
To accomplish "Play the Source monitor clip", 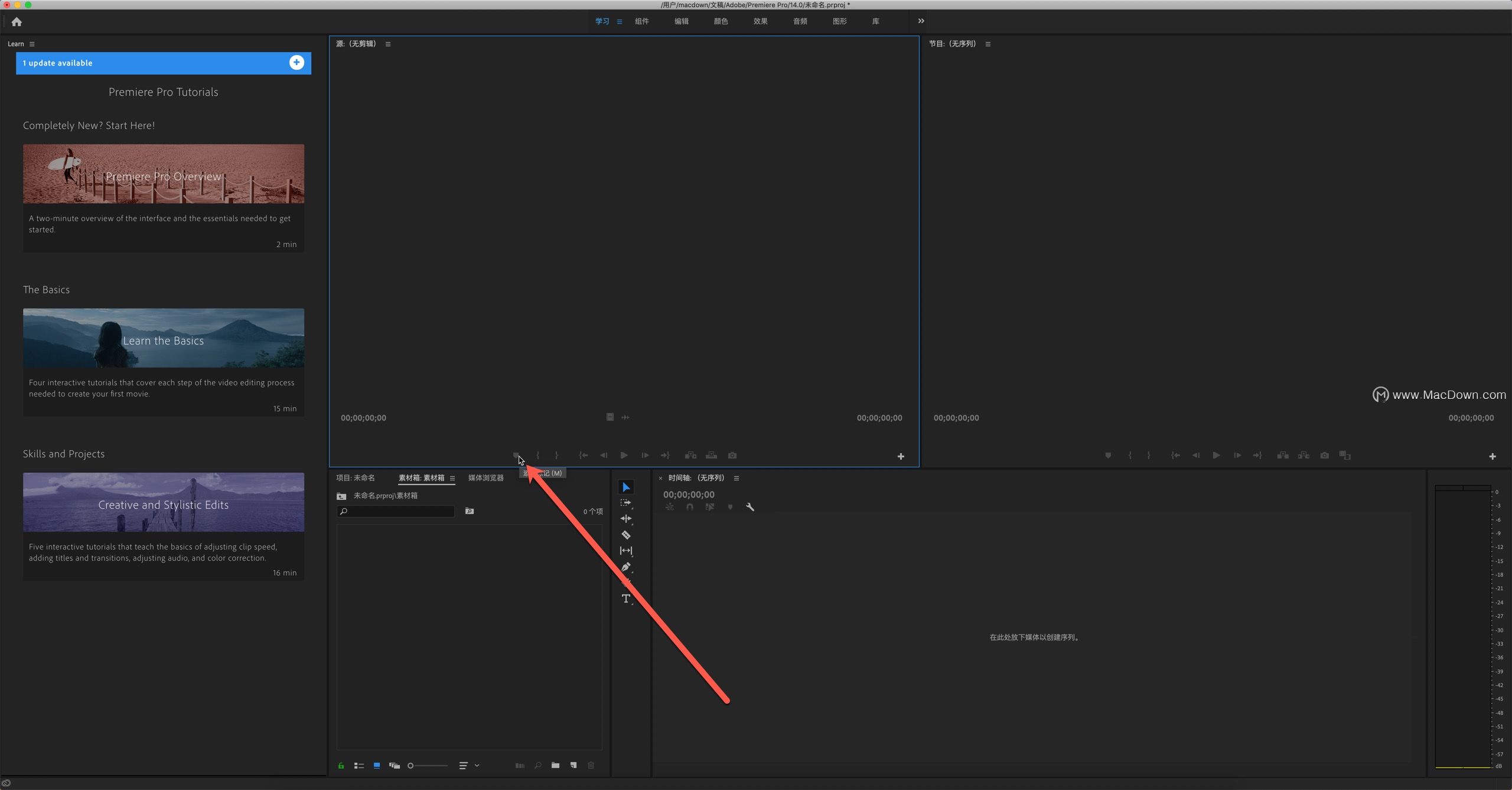I will click(x=624, y=455).
